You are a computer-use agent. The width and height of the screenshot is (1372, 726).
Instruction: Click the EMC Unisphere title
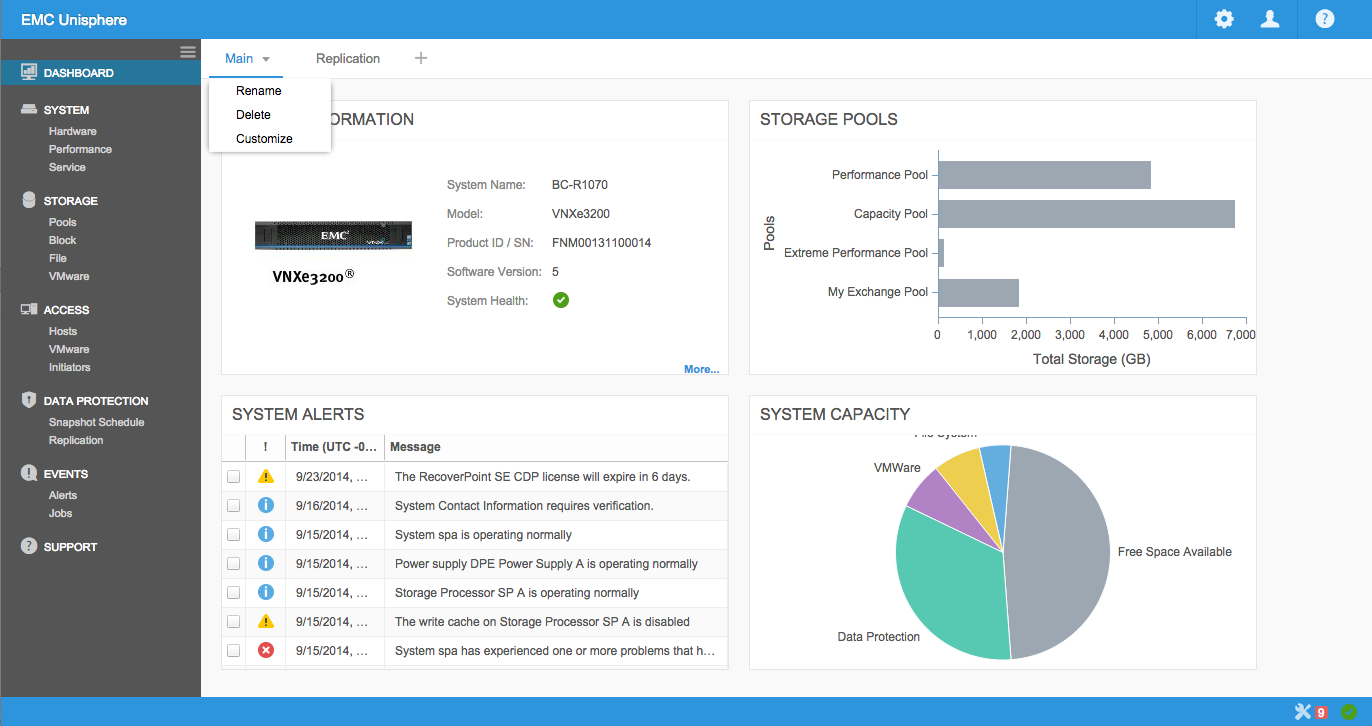(x=74, y=19)
